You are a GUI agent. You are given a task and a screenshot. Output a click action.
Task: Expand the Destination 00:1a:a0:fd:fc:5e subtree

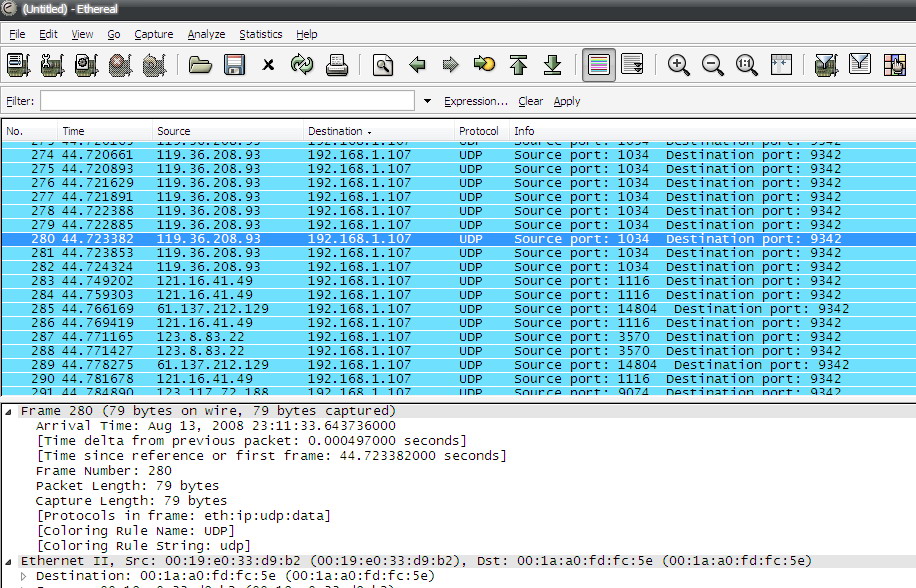26,576
